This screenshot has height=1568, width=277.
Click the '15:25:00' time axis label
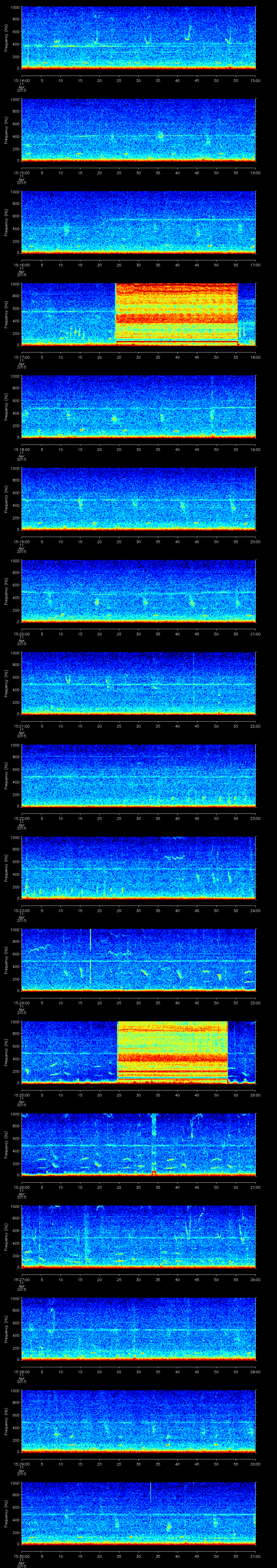tap(21, 1096)
